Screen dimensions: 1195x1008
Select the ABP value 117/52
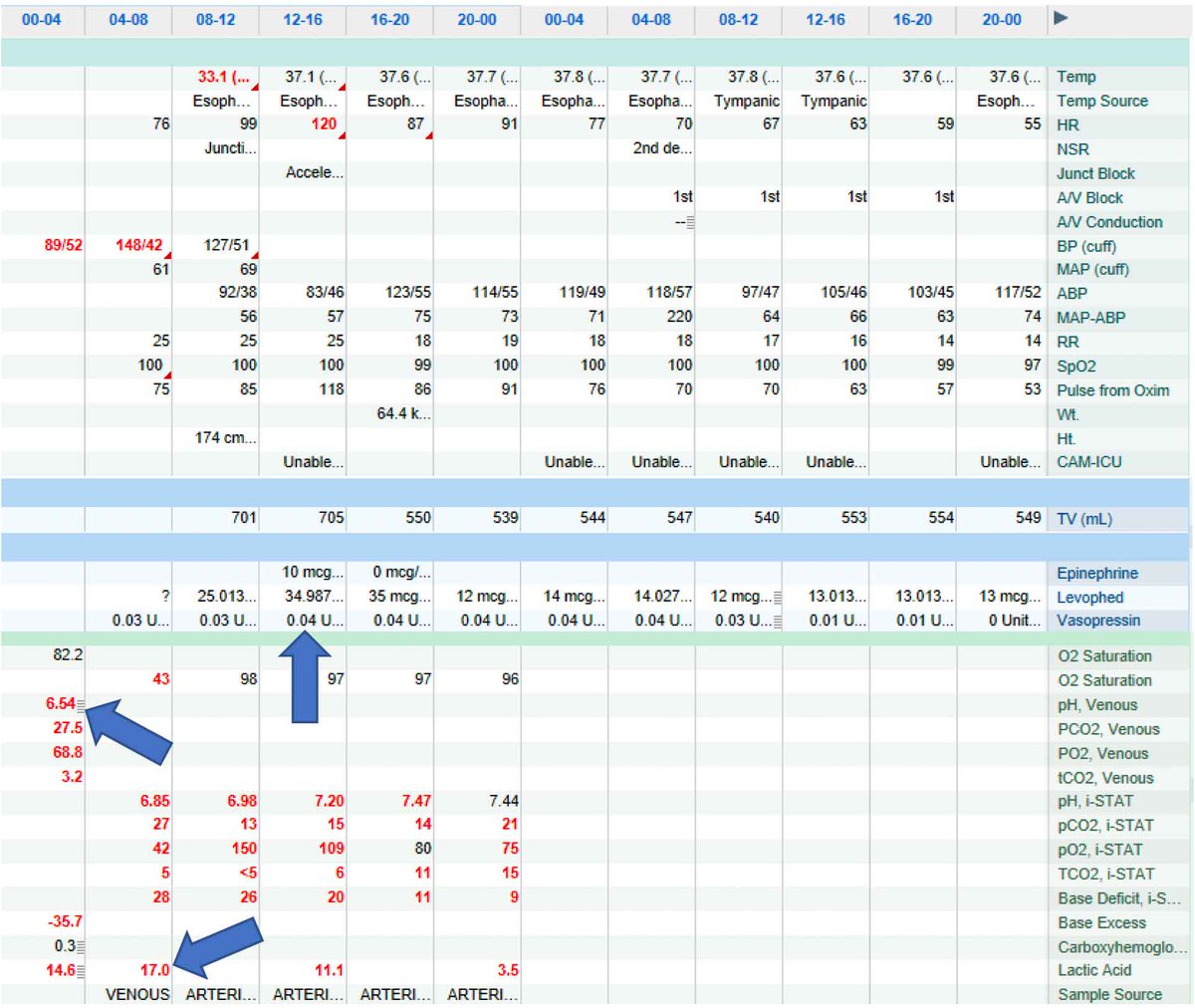pos(1018,293)
